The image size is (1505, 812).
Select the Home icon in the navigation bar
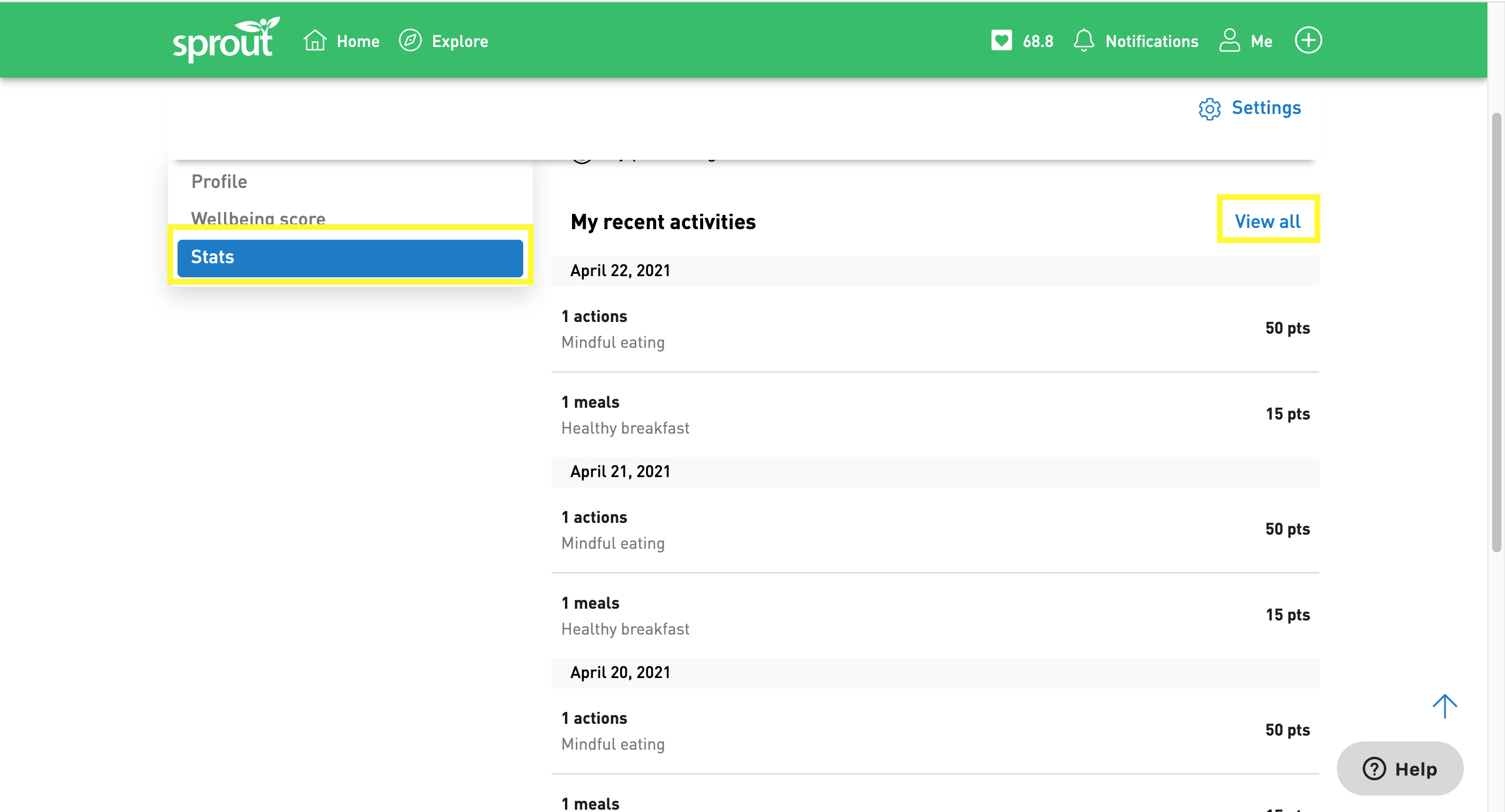point(315,40)
